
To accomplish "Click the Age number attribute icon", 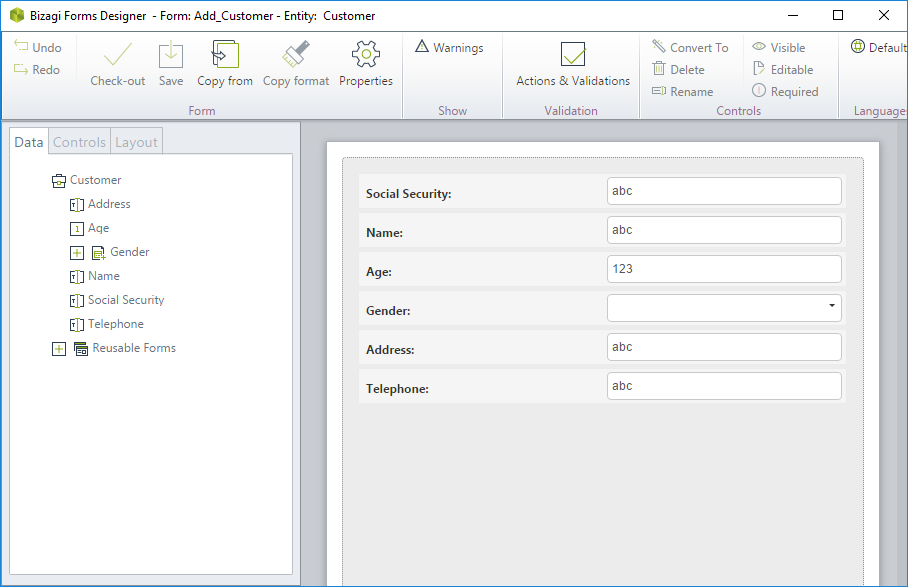I will point(76,229).
